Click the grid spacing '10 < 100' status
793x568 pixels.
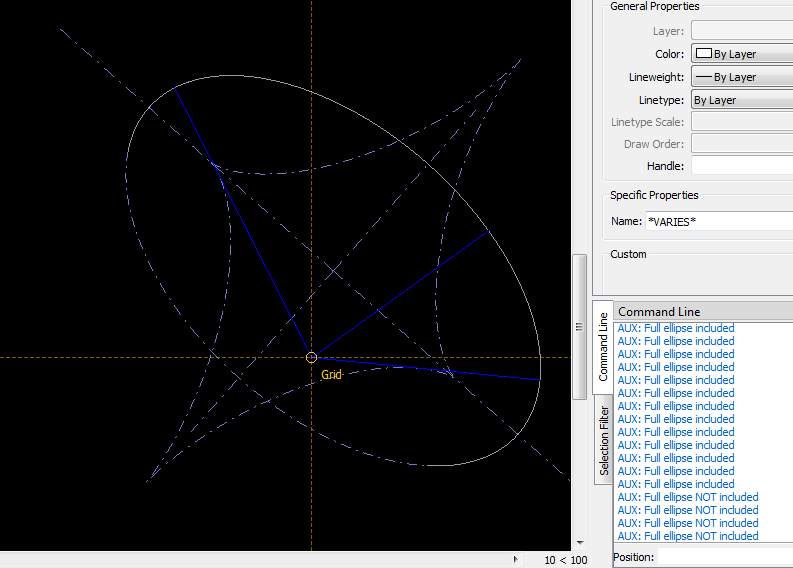tap(565, 560)
